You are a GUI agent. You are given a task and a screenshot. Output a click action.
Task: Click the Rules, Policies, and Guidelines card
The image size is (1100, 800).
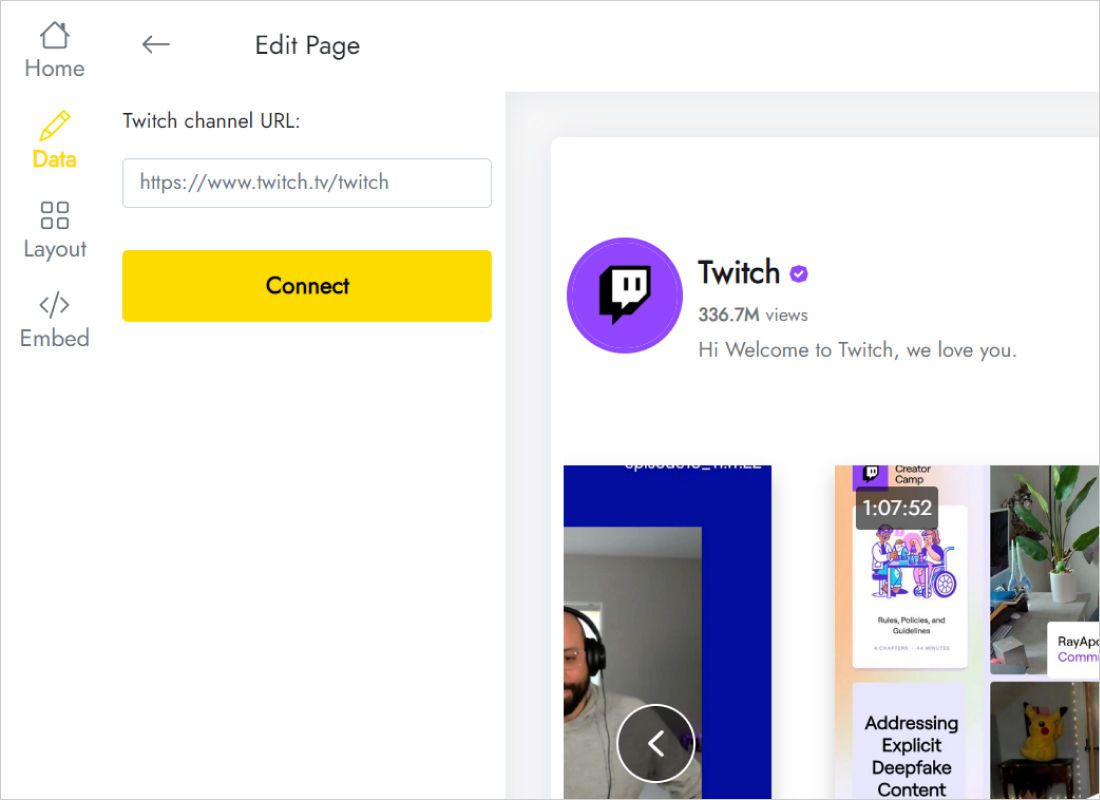[910, 586]
